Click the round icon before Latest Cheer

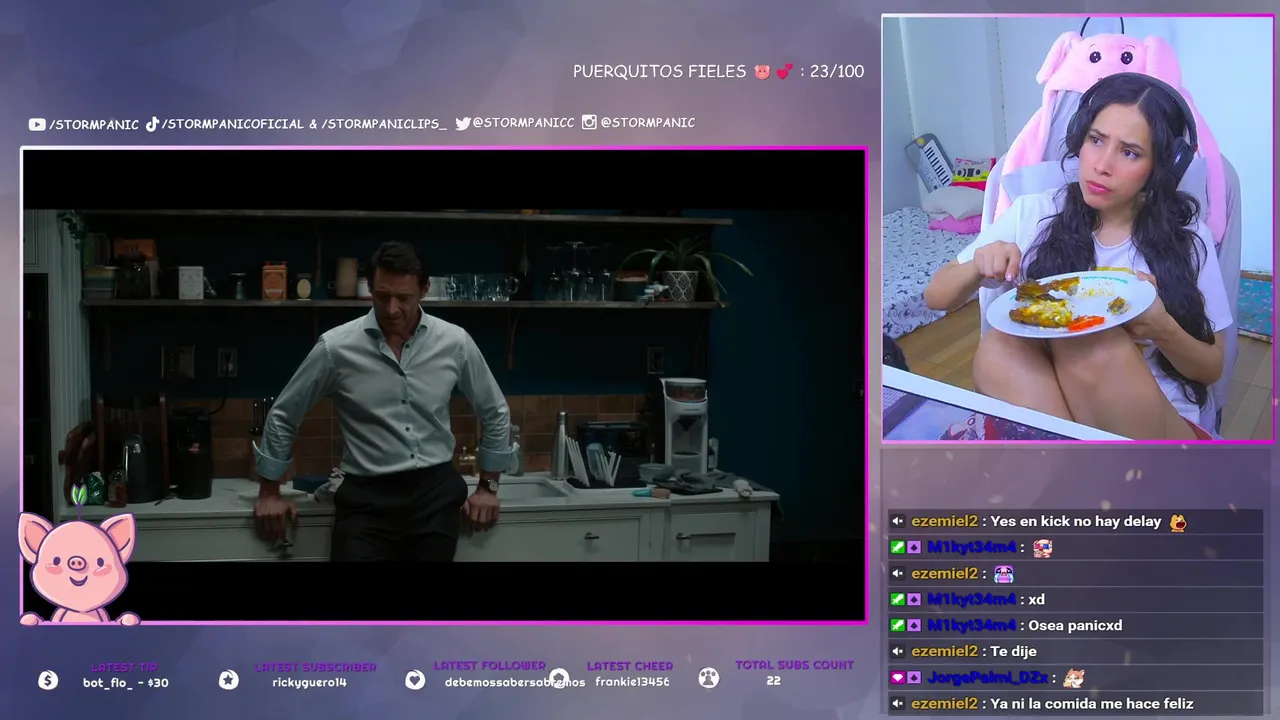(x=559, y=679)
